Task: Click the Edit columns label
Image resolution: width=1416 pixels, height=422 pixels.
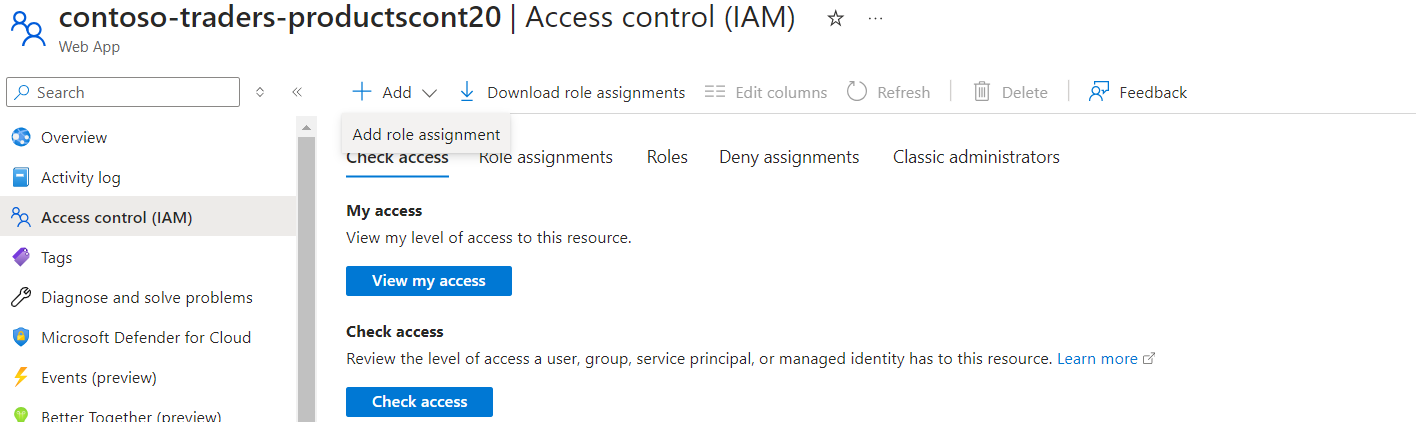Action: [781, 92]
